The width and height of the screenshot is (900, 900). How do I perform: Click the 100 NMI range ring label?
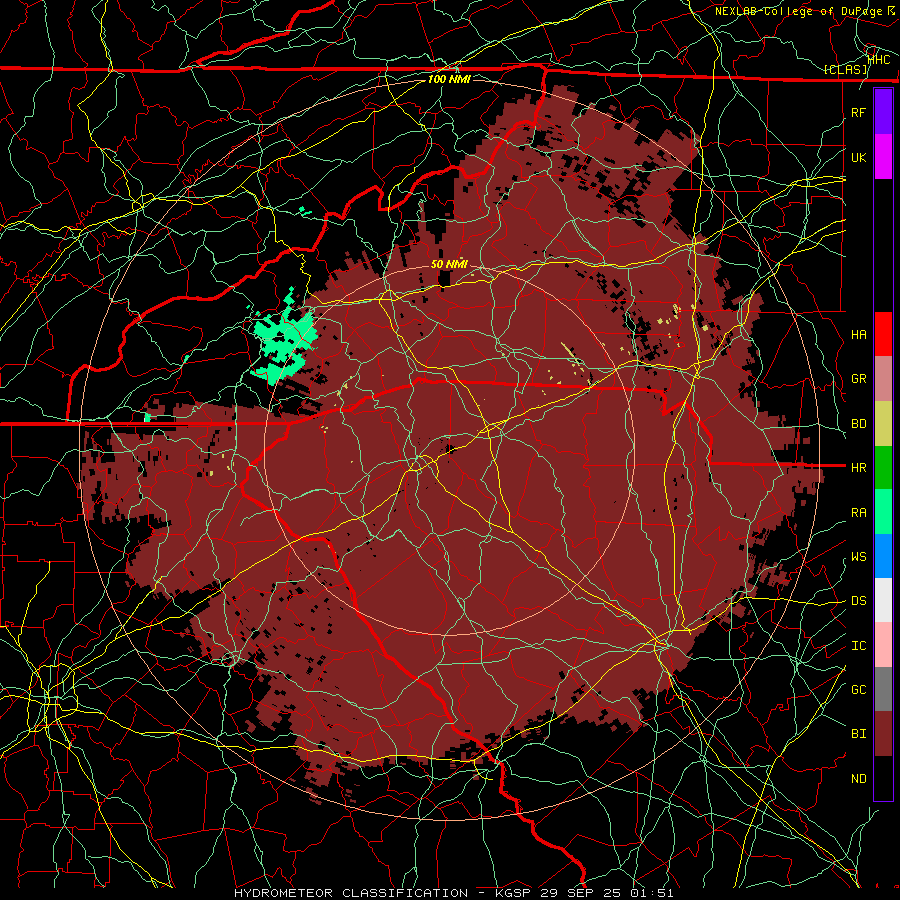(x=449, y=79)
